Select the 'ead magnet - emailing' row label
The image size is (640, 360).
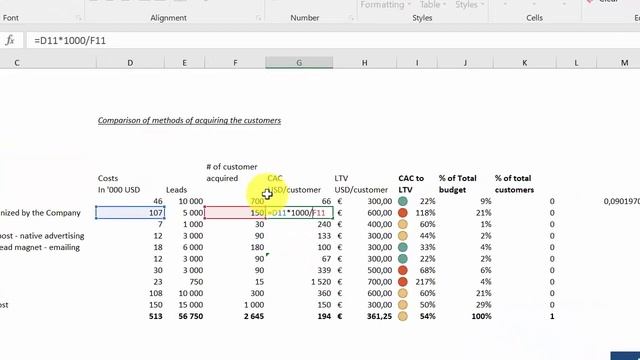(x=40, y=247)
